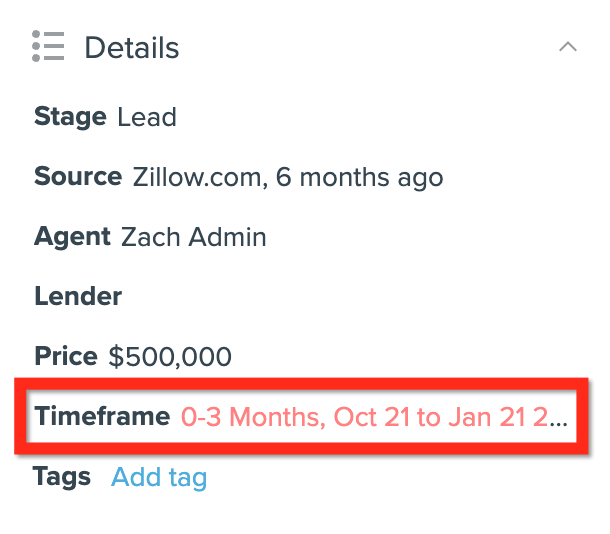This screenshot has width=610, height=534.
Task: Click the Stage field label
Action: pyautogui.click(x=70, y=117)
